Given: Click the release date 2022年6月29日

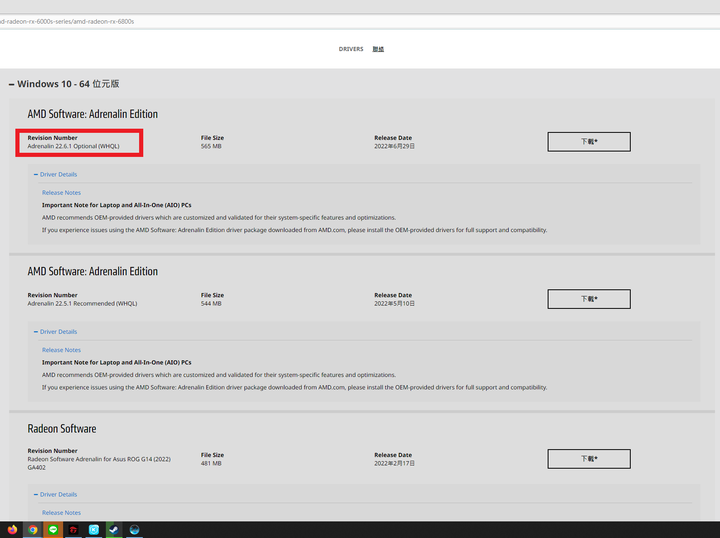Looking at the screenshot, I should coord(394,146).
